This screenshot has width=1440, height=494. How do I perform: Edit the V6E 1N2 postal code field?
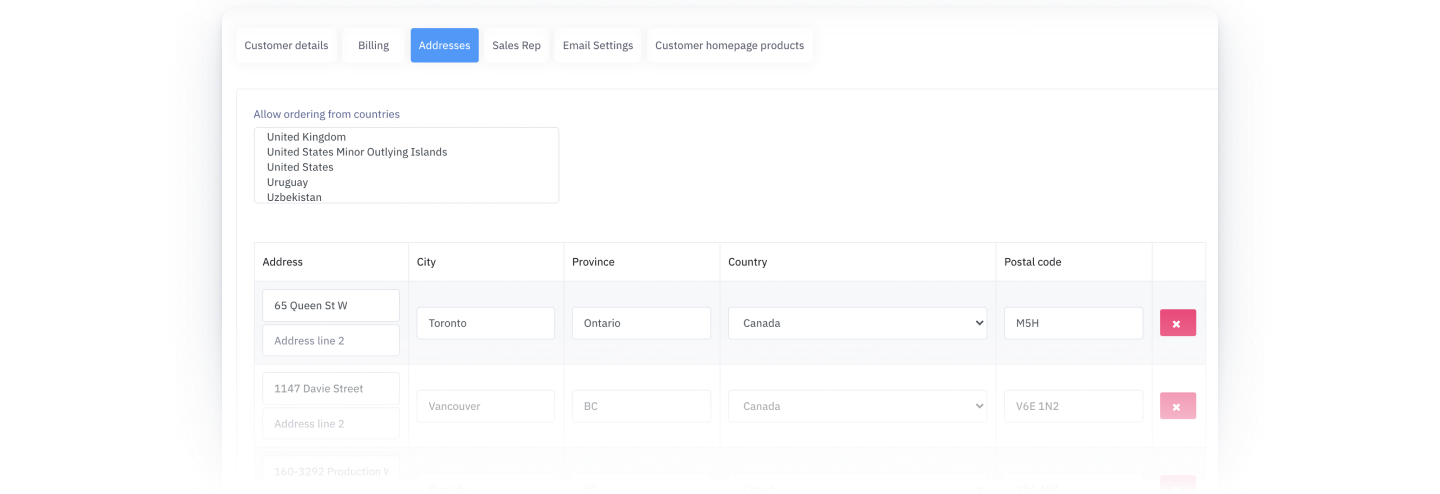[1073, 406]
